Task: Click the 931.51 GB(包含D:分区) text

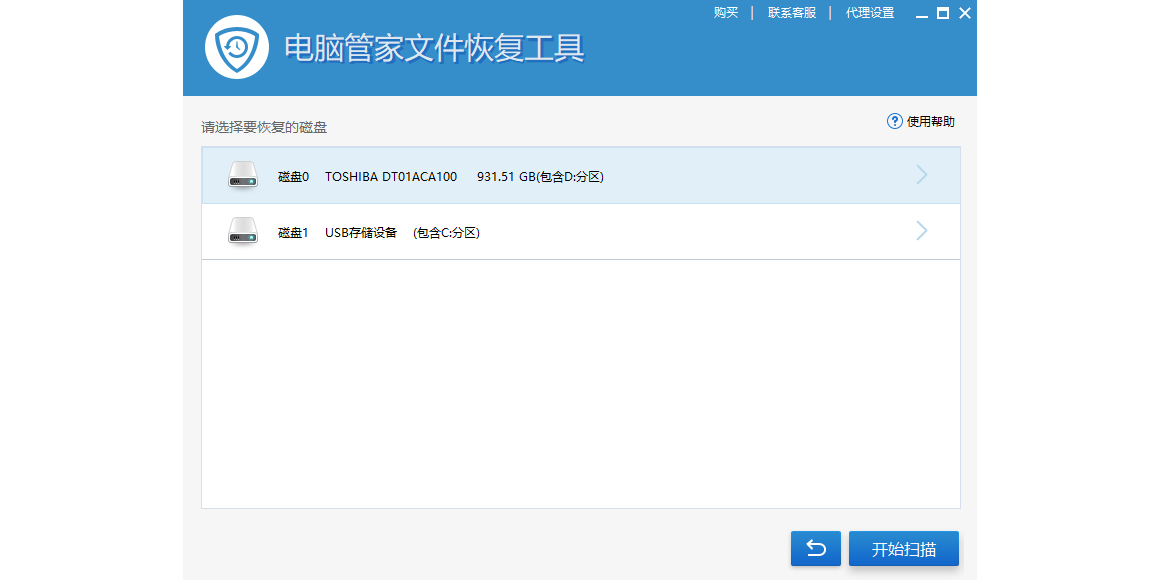Action: pos(540,177)
